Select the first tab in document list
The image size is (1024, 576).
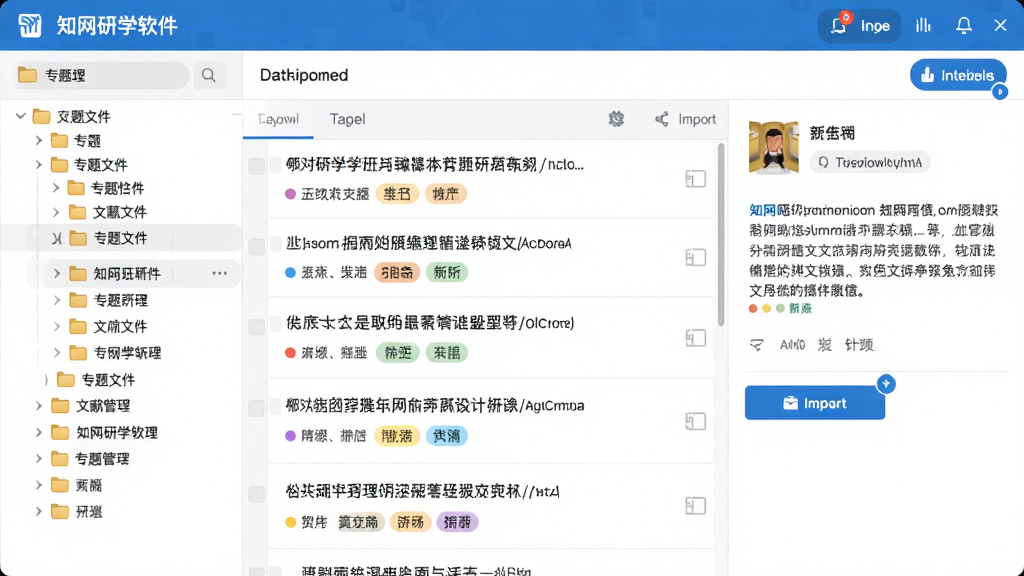(278, 119)
